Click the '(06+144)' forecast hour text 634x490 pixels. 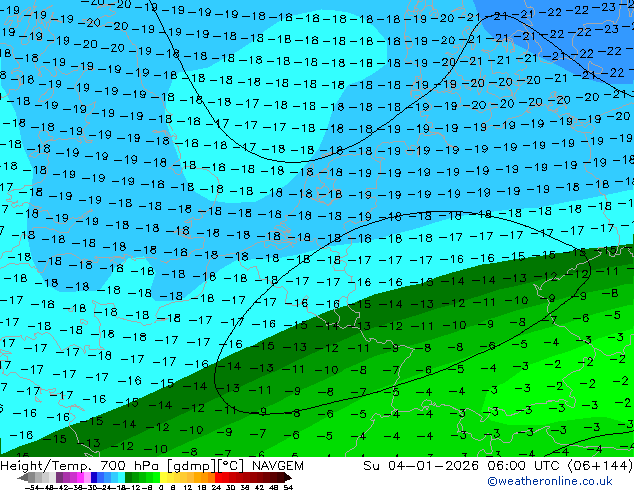point(600,466)
